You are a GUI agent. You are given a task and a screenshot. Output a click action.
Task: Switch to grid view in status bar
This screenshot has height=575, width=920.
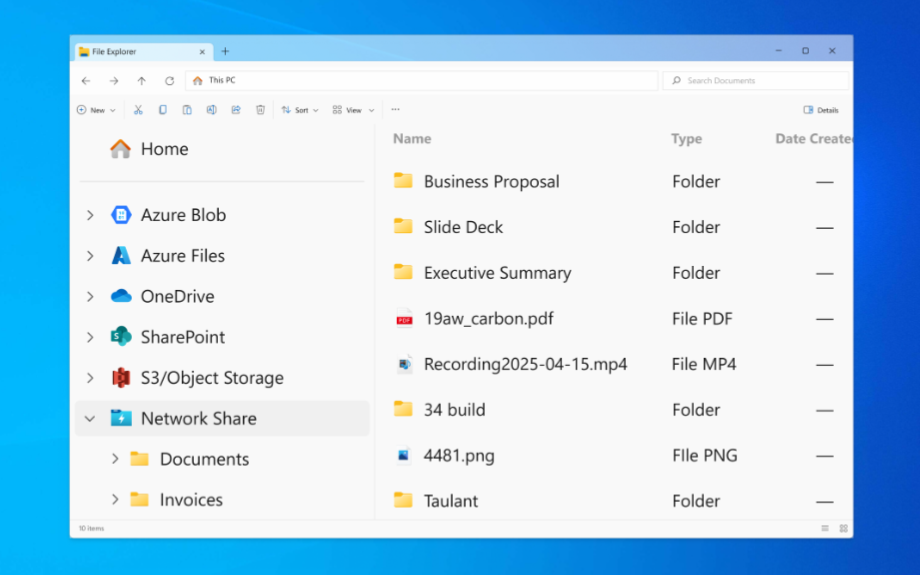tap(844, 529)
